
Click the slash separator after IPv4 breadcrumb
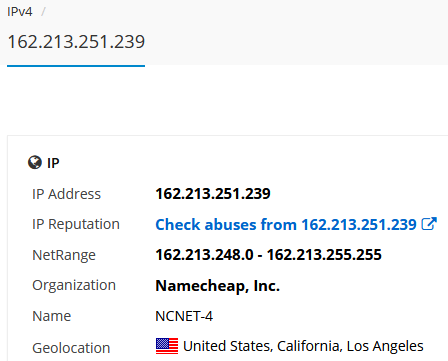43,12
